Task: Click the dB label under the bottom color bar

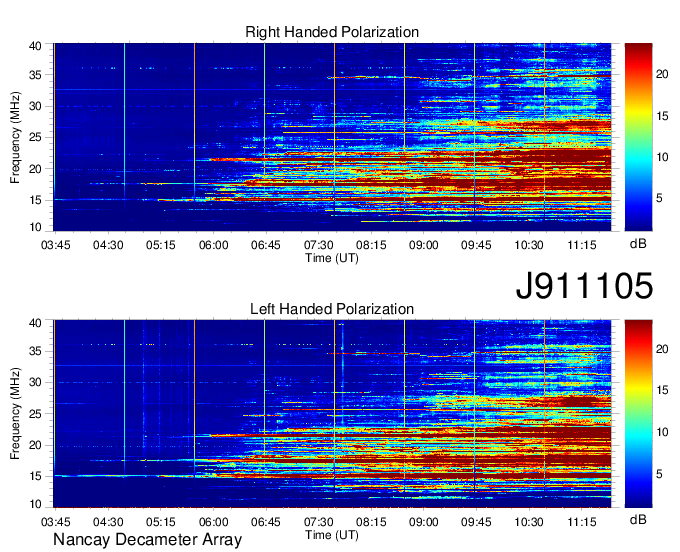Action: pyautogui.click(x=638, y=519)
